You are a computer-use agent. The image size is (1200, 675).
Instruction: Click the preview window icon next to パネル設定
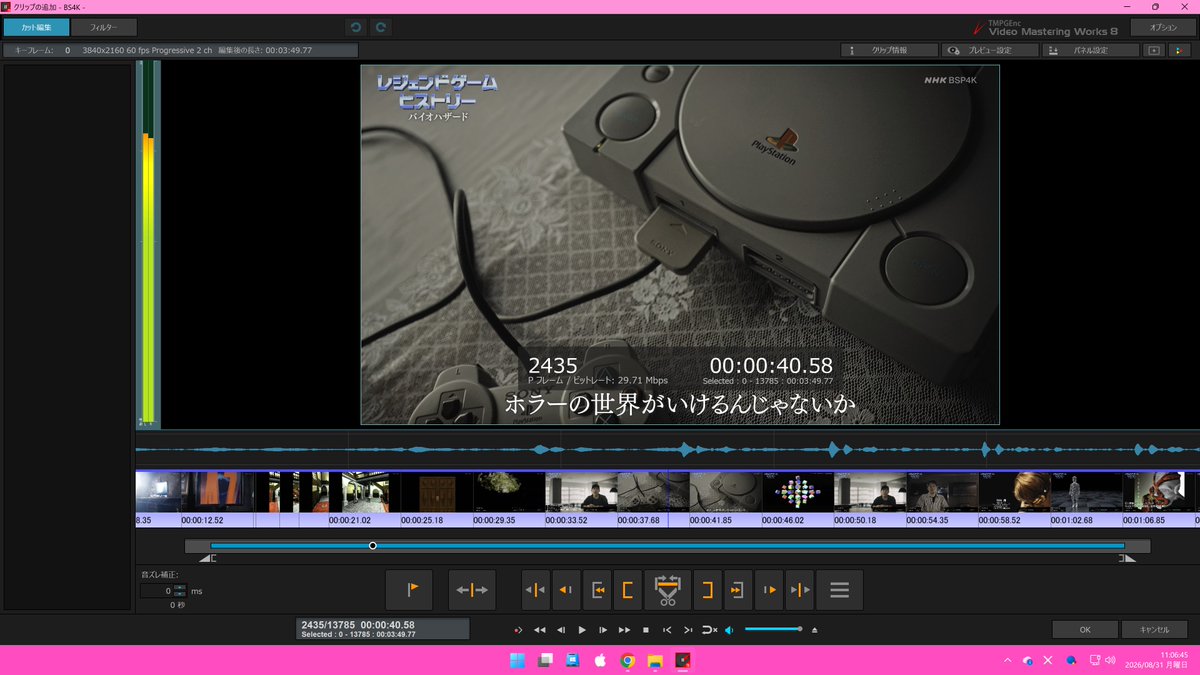(1154, 50)
